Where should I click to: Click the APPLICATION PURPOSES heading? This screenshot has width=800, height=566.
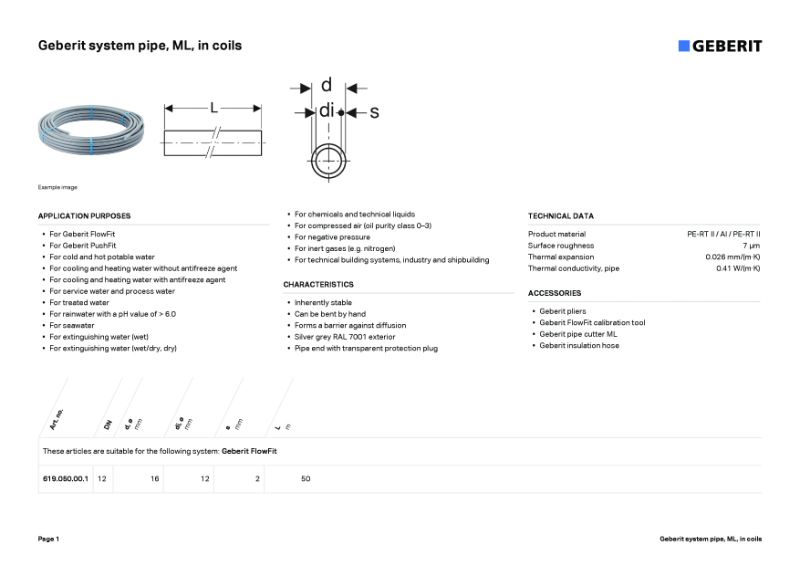click(x=84, y=216)
